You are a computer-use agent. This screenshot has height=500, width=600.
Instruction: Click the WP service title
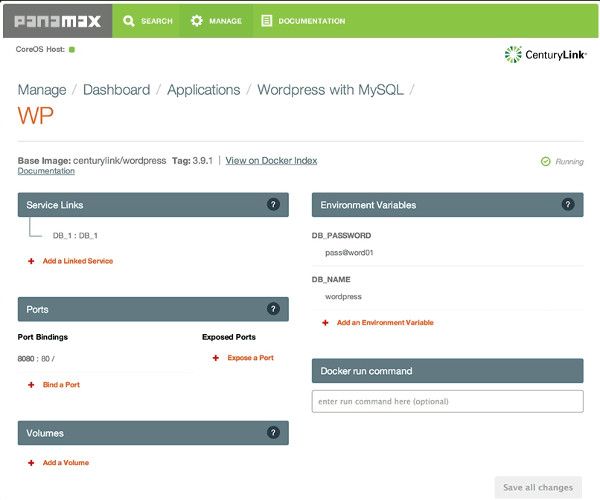pos(36,116)
